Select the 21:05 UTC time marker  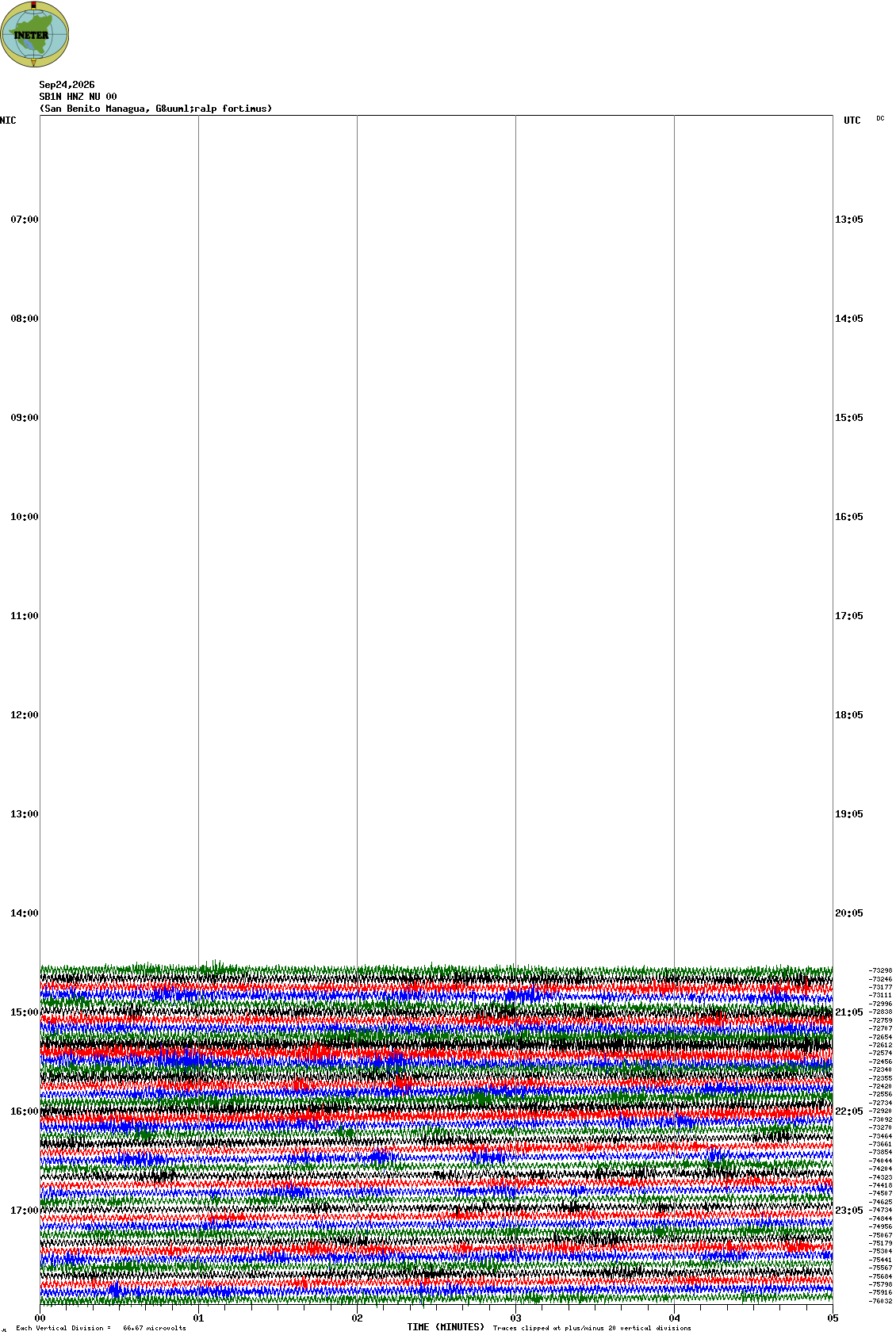click(849, 1012)
